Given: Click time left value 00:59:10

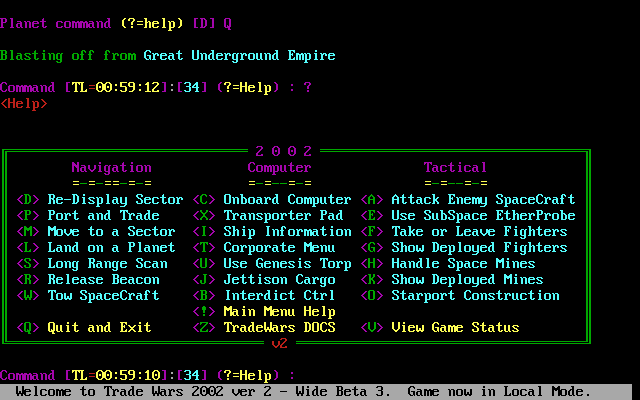Looking at the screenshot, I should click(x=128, y=376).
